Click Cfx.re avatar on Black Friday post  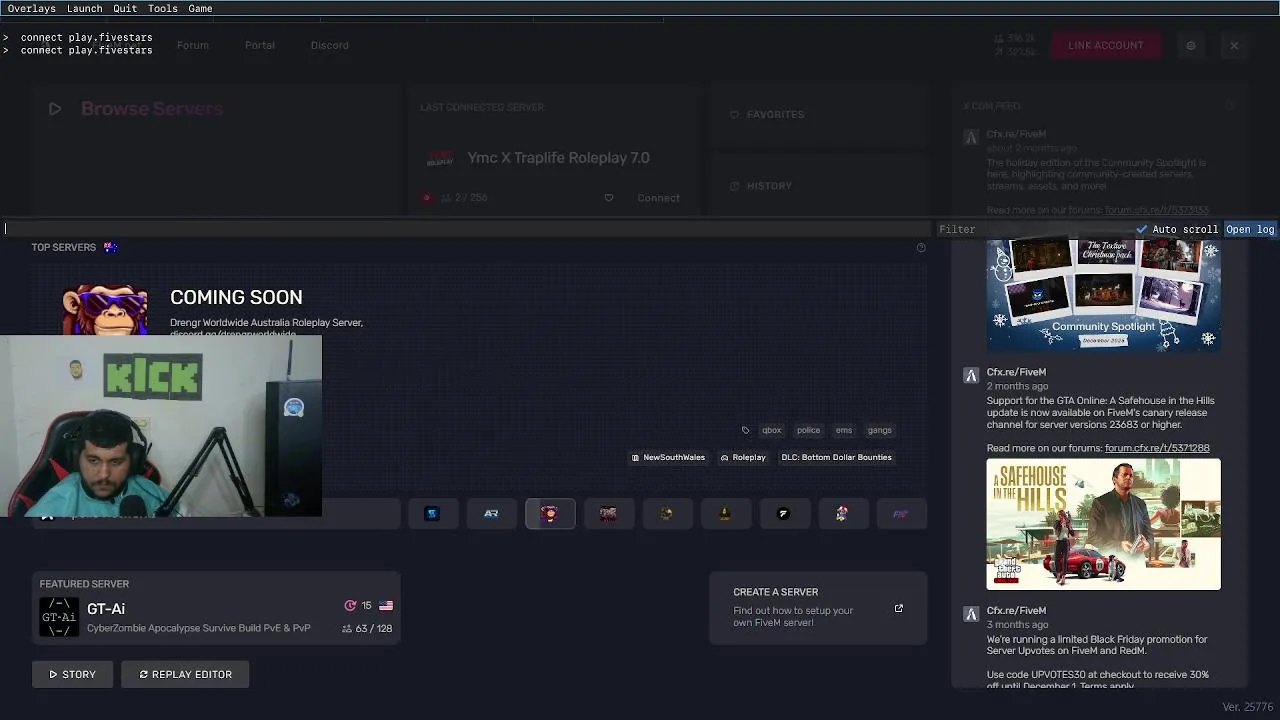click(x=970, y=614)
